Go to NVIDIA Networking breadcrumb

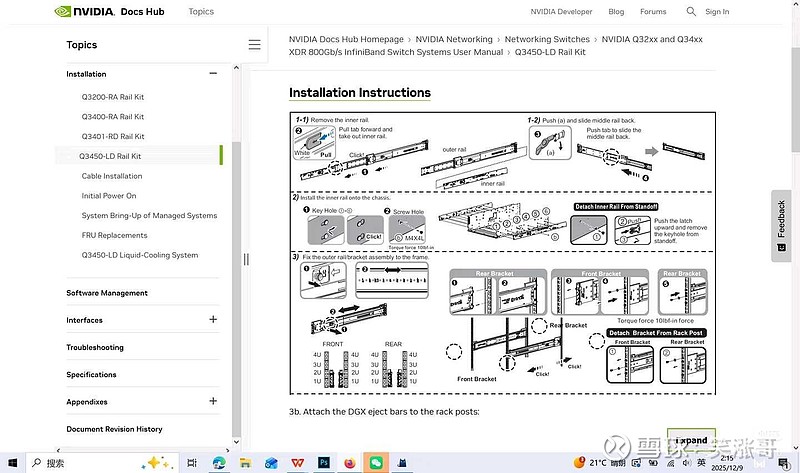coord(454,39)
